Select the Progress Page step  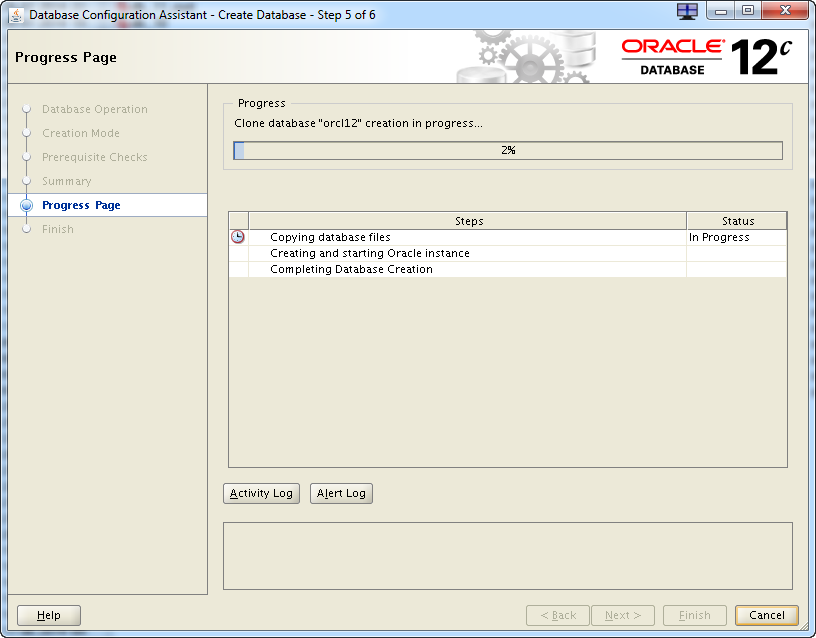81,205
